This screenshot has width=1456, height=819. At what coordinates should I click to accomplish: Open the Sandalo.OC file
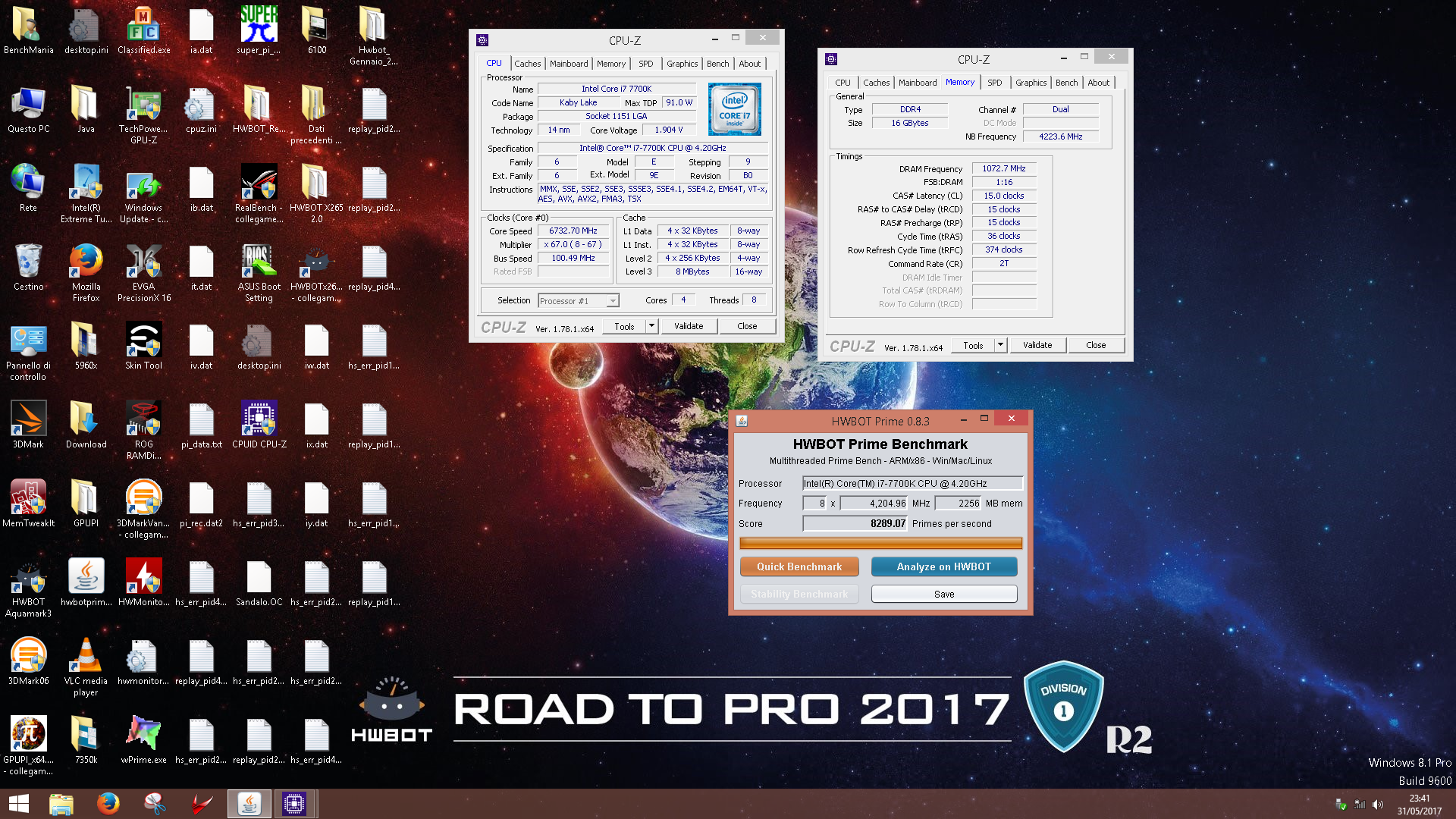(x=259, y=582)
